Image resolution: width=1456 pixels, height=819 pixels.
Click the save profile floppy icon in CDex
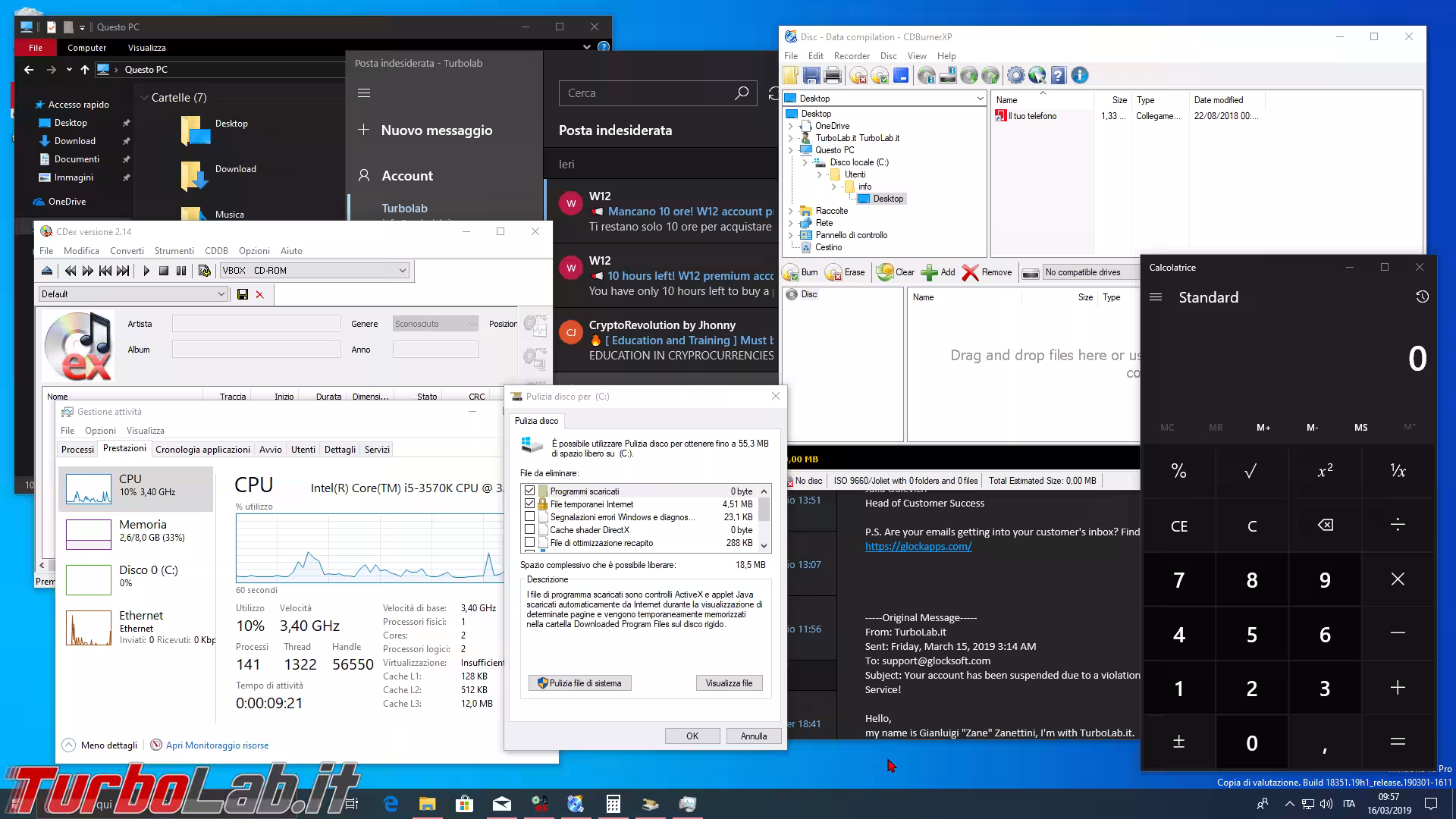coord(243,294)
